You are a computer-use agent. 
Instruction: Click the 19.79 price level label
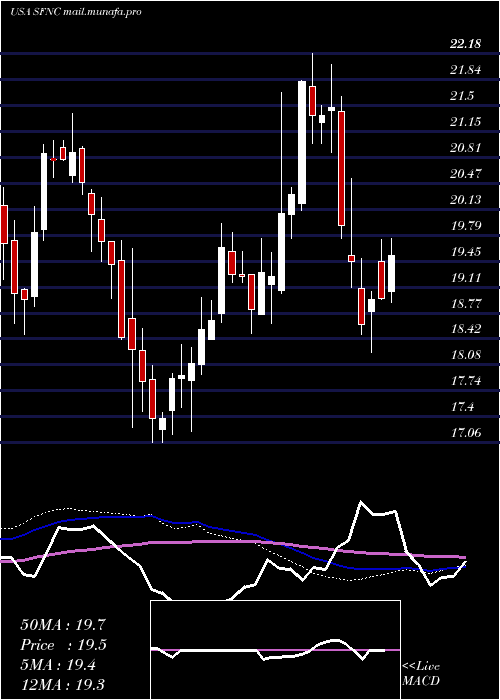tap(466, 225)
